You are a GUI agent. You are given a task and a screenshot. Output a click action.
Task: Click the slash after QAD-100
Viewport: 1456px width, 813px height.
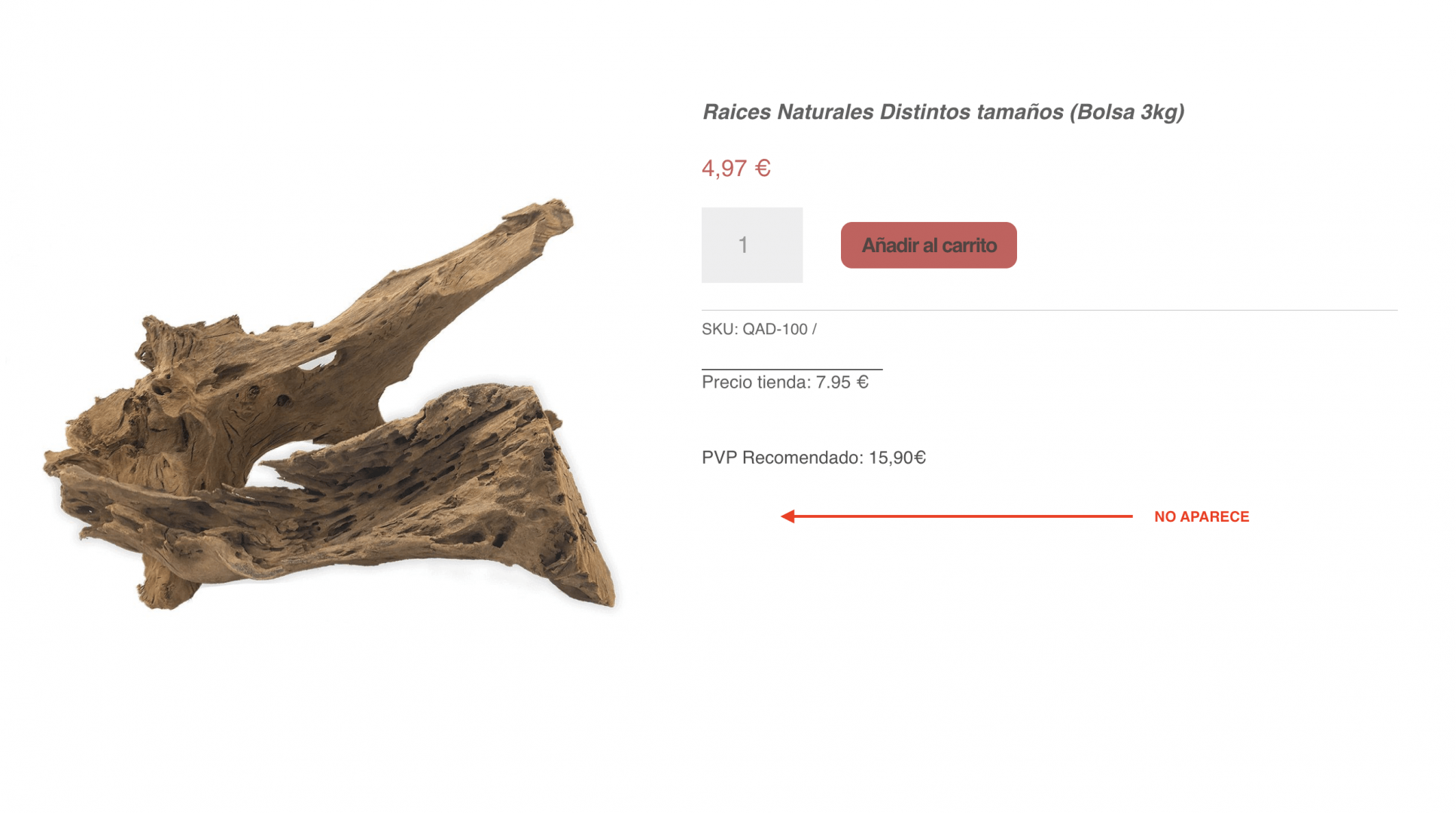[815, 329]
